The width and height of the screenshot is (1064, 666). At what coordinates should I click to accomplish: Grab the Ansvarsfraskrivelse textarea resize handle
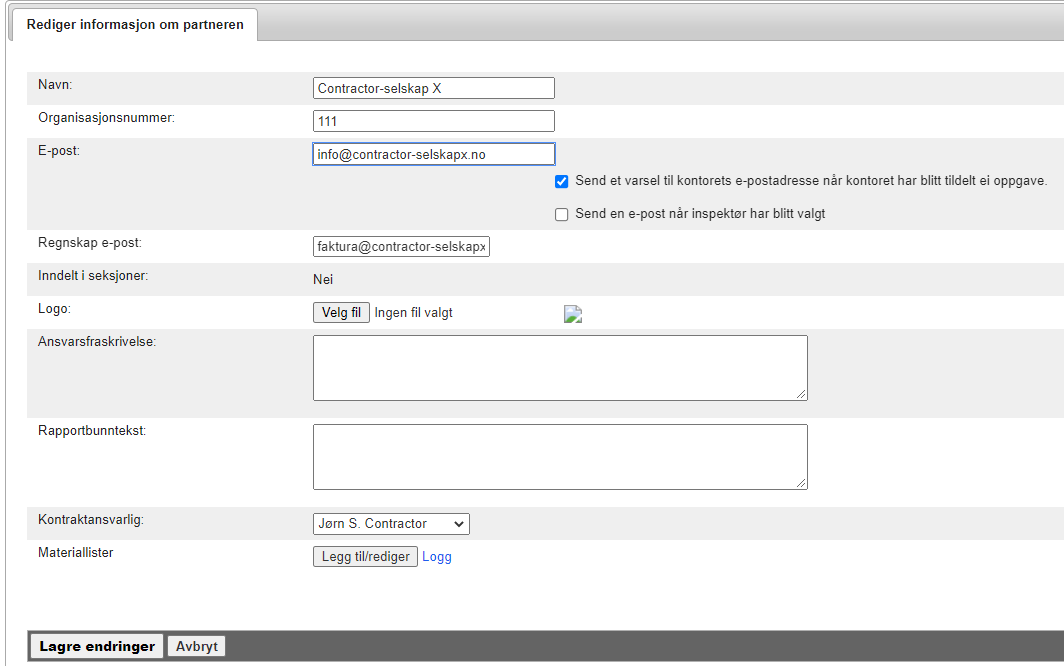pyautogui.click(x=801, y=394)
